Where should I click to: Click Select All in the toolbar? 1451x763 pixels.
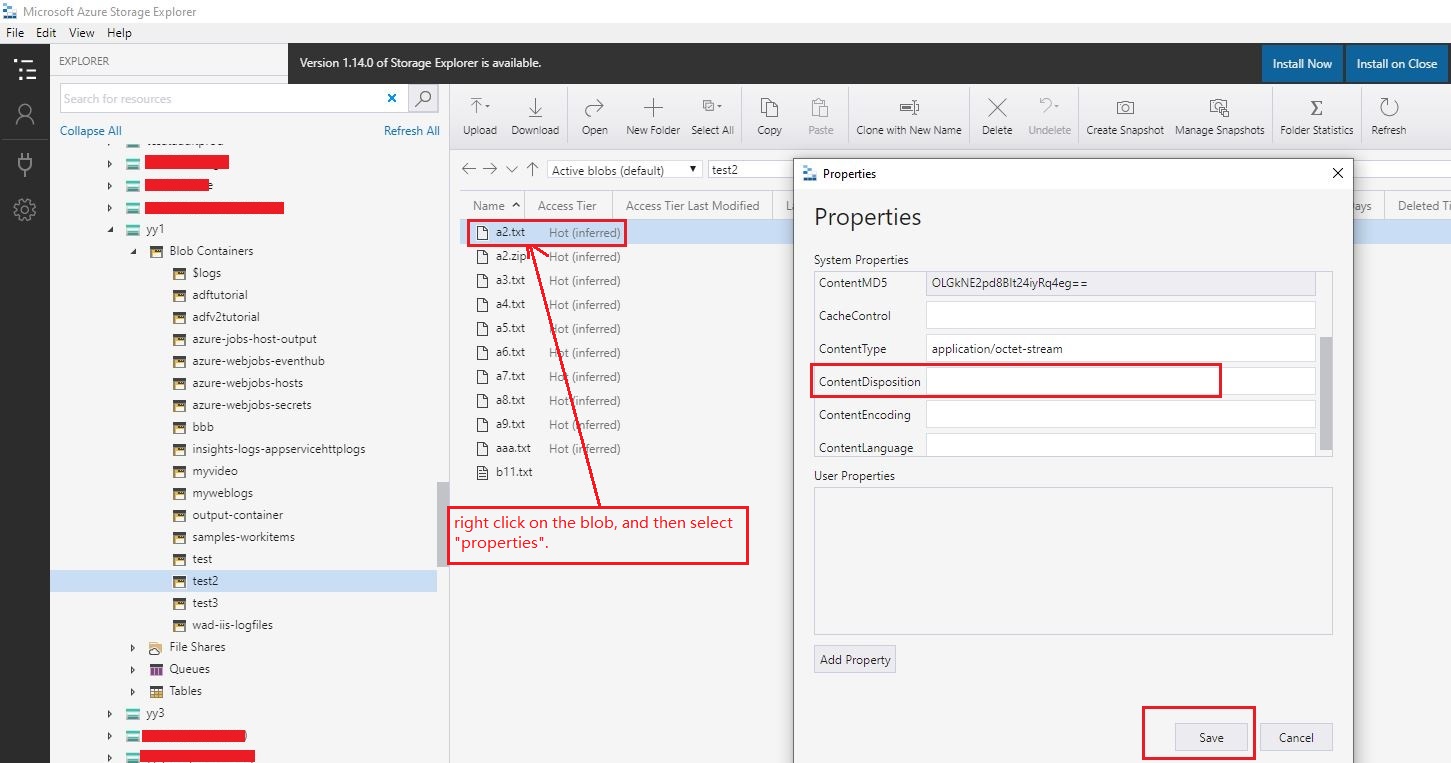pyautogui.click(x=712, y=117)
